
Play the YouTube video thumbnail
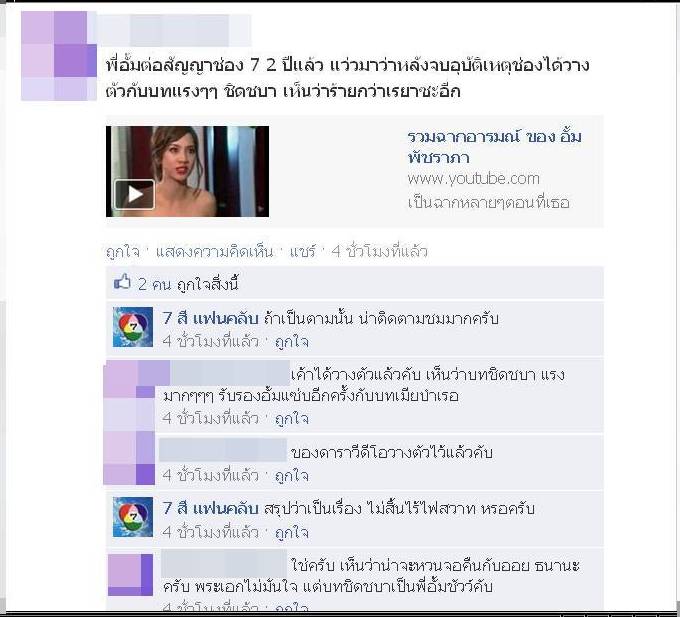(134, 195)
